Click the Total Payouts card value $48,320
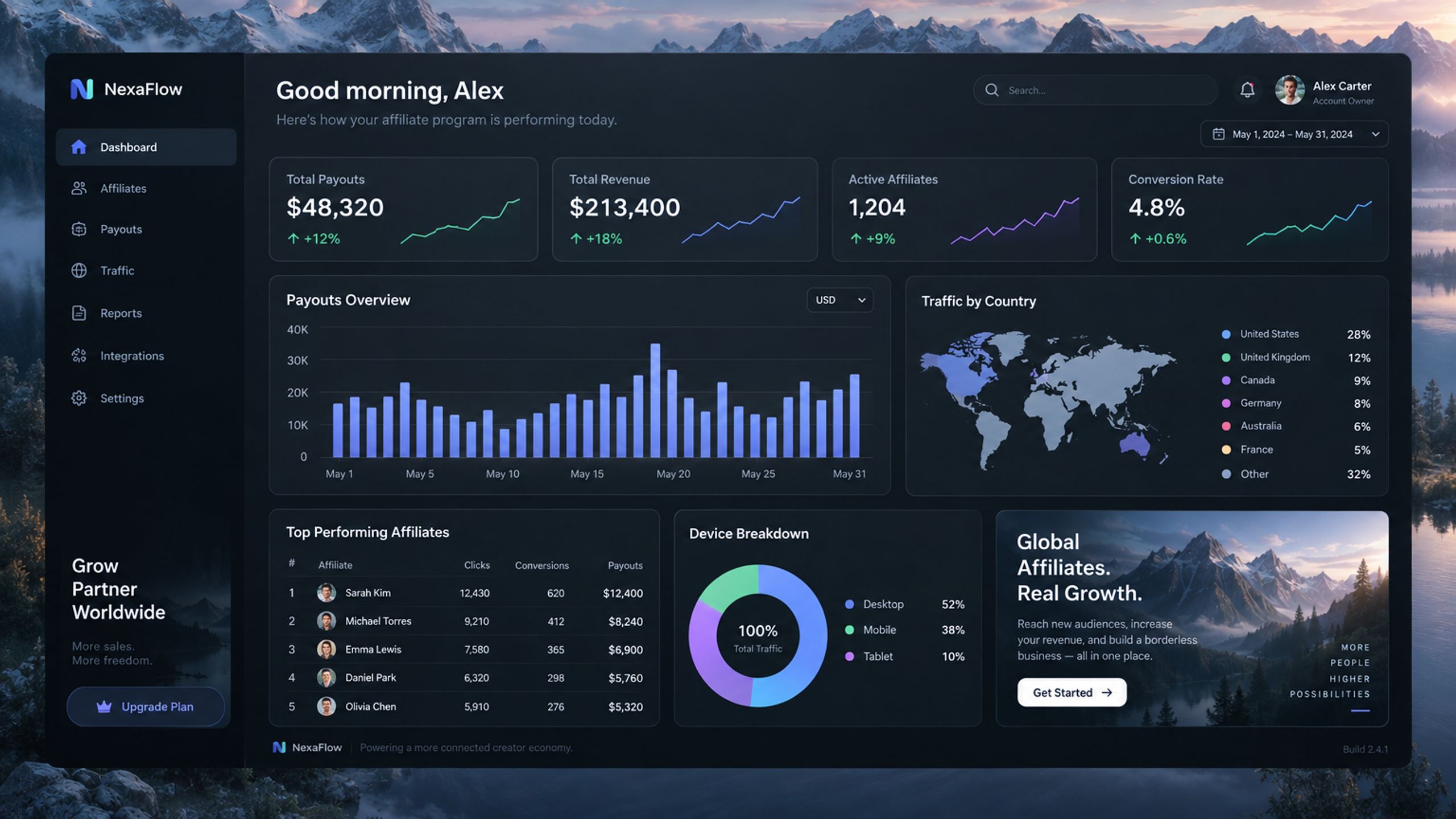 pos(335,207)
